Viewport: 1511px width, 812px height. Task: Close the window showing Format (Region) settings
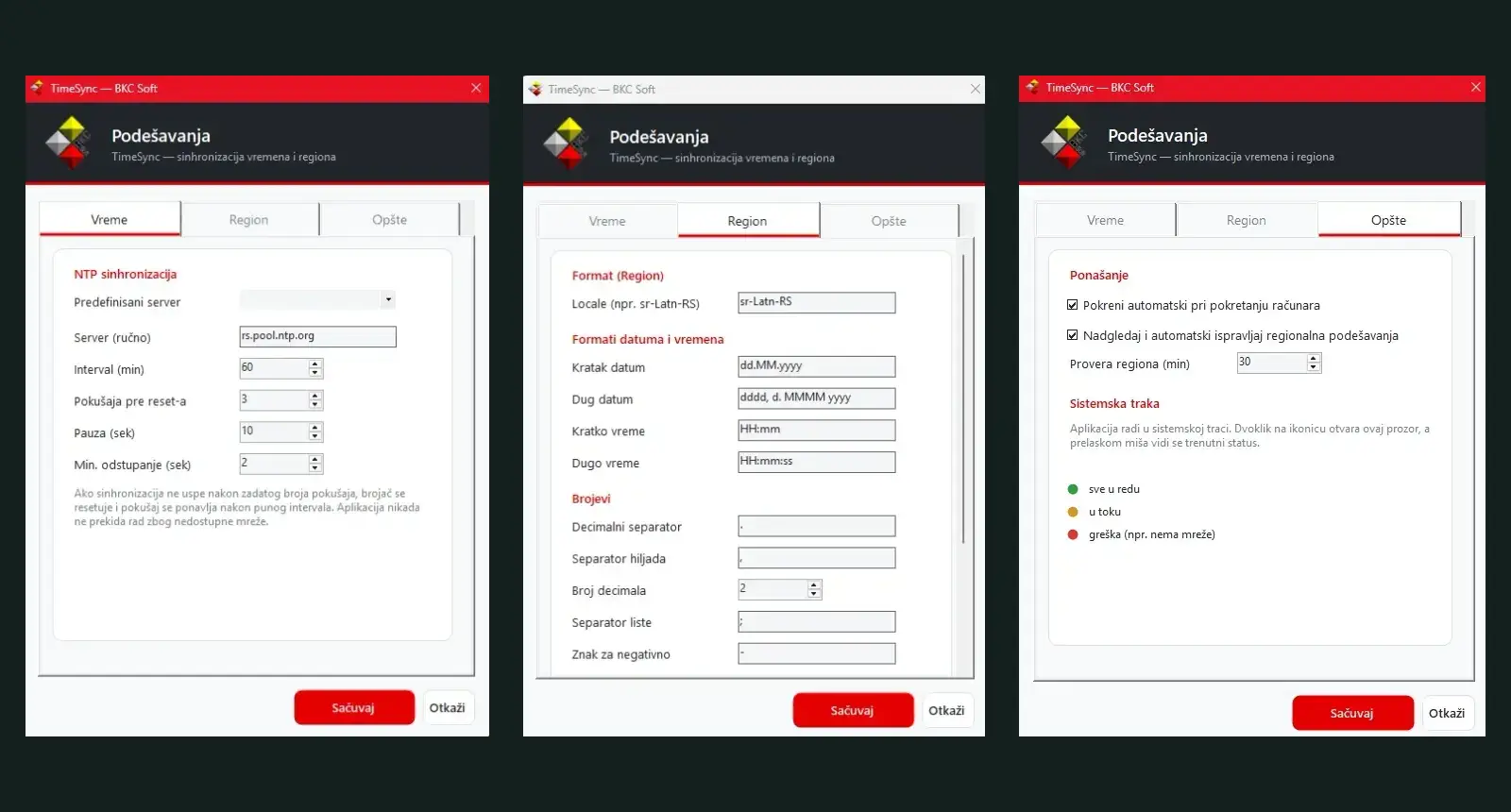pos(975,89)
